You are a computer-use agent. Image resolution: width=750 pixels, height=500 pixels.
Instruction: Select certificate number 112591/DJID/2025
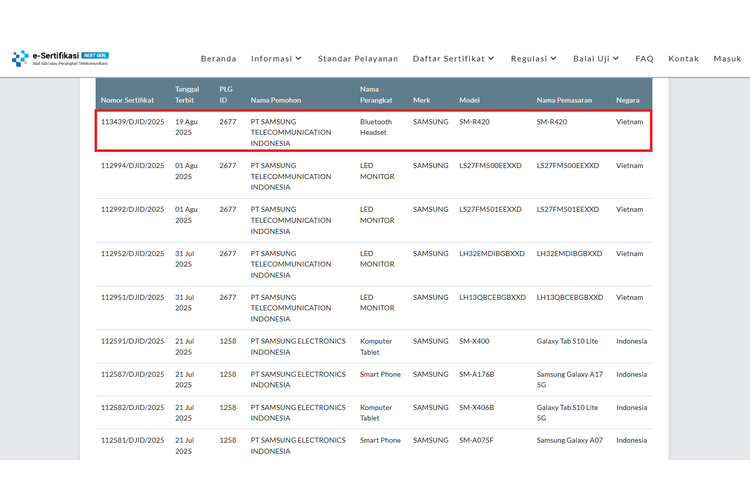click(132, 341)
